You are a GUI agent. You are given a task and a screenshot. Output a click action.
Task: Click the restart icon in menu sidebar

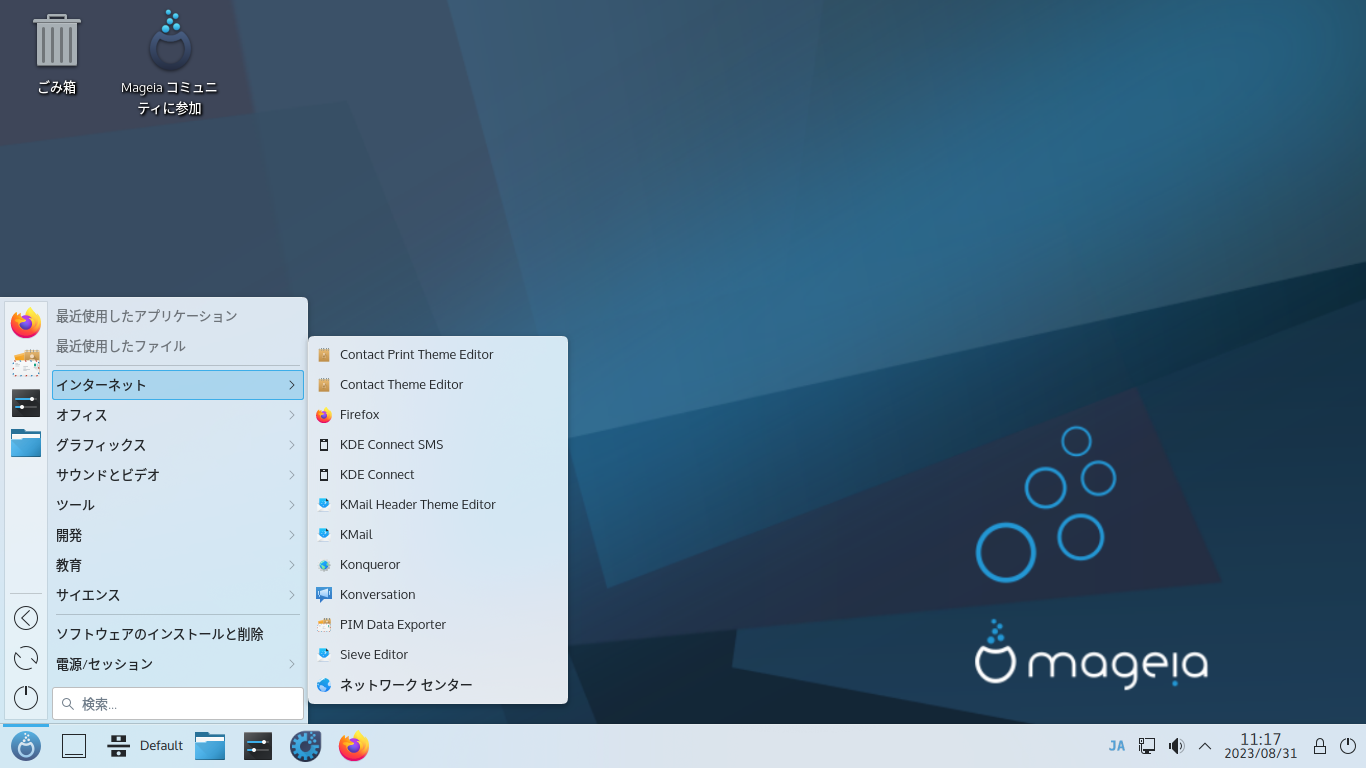tap(26, 658)
